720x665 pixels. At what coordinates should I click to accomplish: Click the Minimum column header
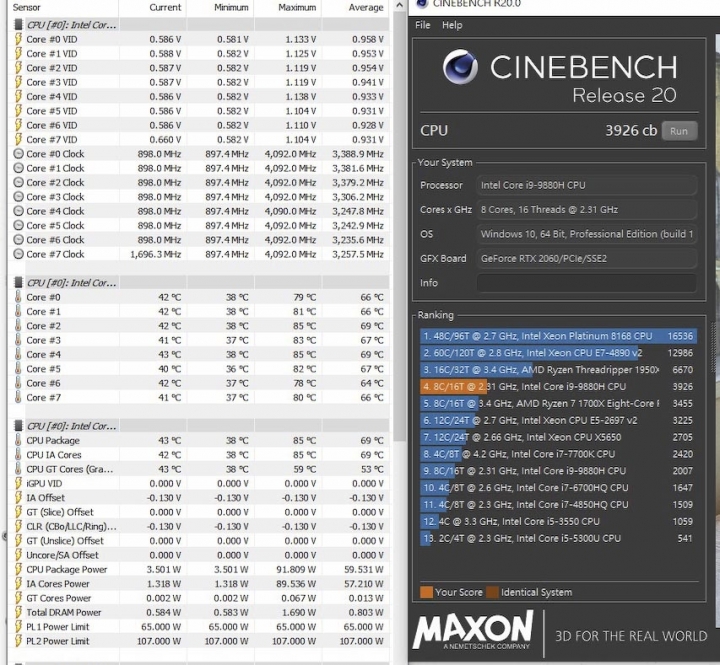(x=231, y=7)
